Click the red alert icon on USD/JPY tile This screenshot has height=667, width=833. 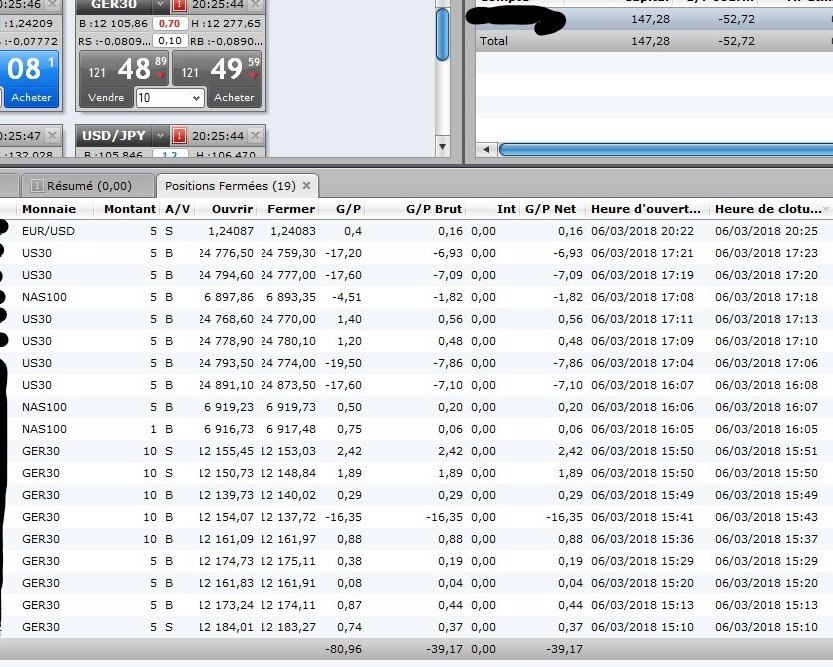click(179, 136)
